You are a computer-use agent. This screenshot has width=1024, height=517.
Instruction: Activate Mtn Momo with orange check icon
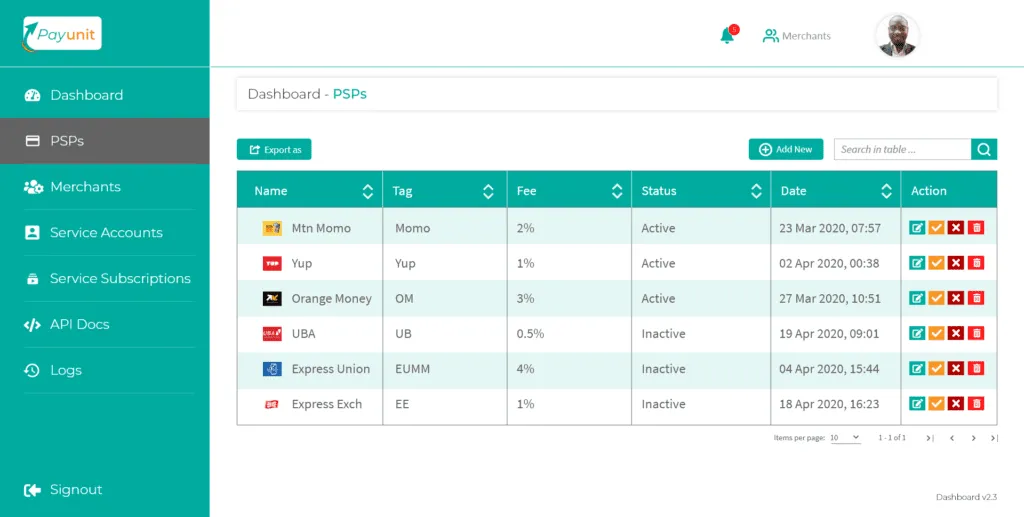[936, 228]
